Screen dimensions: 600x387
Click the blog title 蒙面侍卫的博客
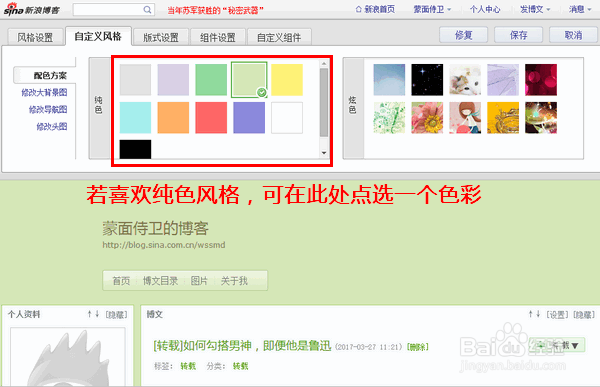[x=155, y=229]
